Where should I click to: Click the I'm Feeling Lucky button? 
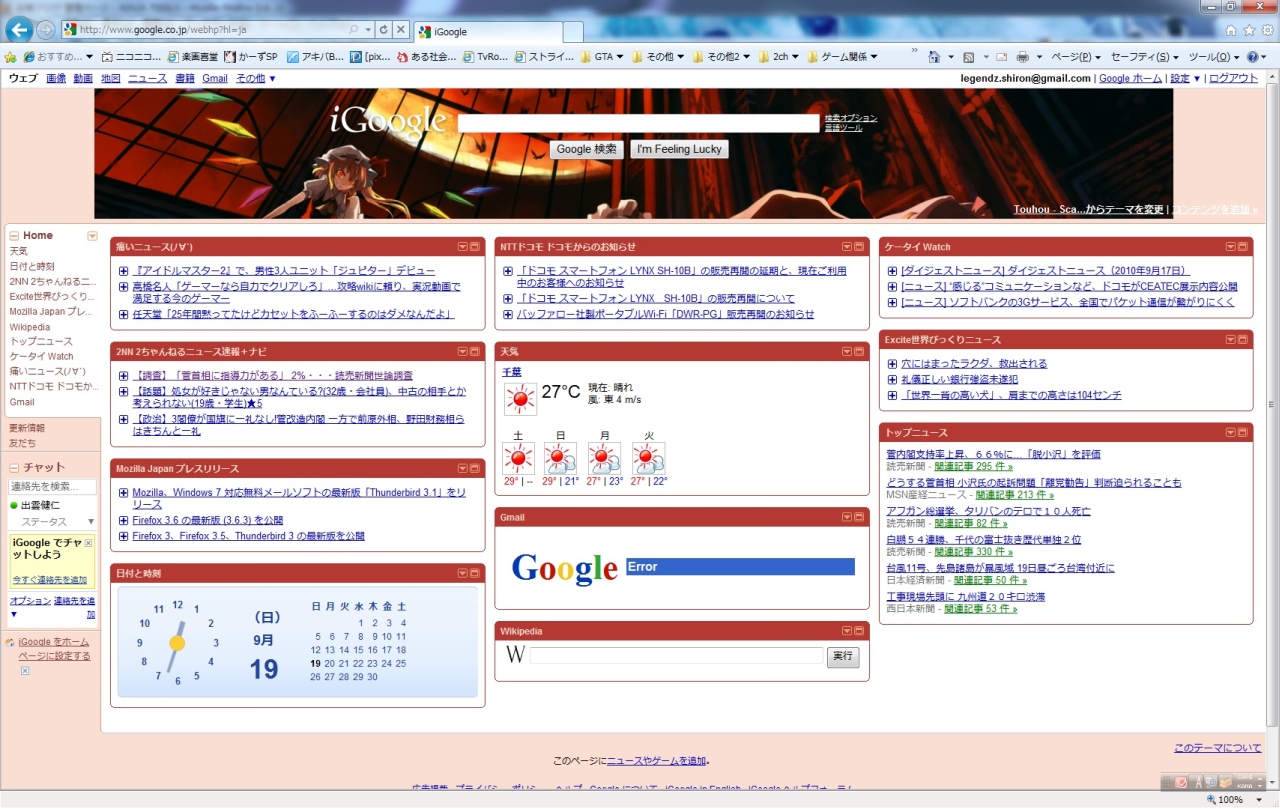click(680, 149)
